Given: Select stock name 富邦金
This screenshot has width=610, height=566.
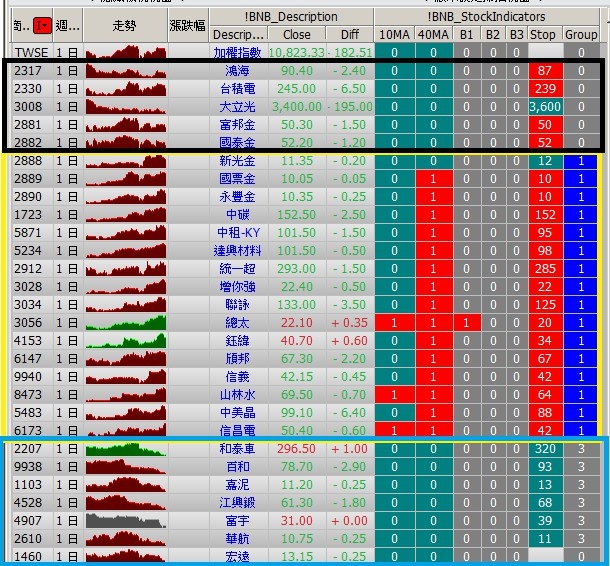Looking at the screenshot, I should click(x=237, y=124).
